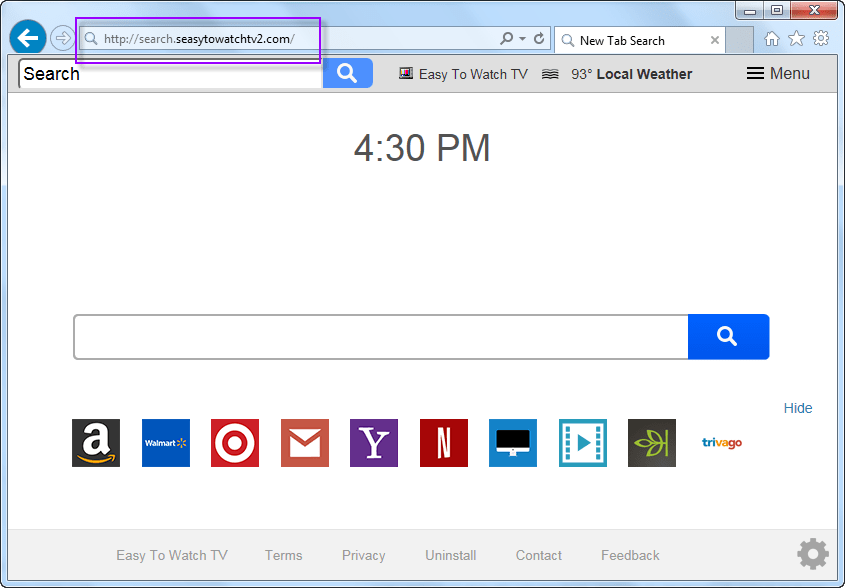
Task: Open the blue monitor TV shortcut tile
Action: 513,443
